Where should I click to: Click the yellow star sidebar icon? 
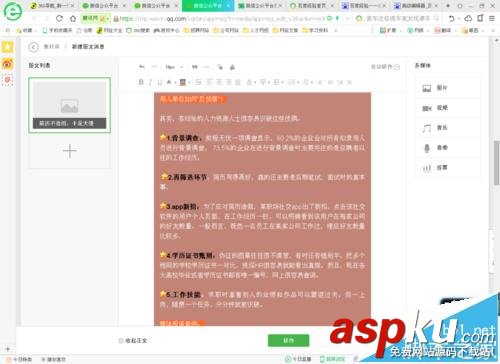[x=7, y=47]
